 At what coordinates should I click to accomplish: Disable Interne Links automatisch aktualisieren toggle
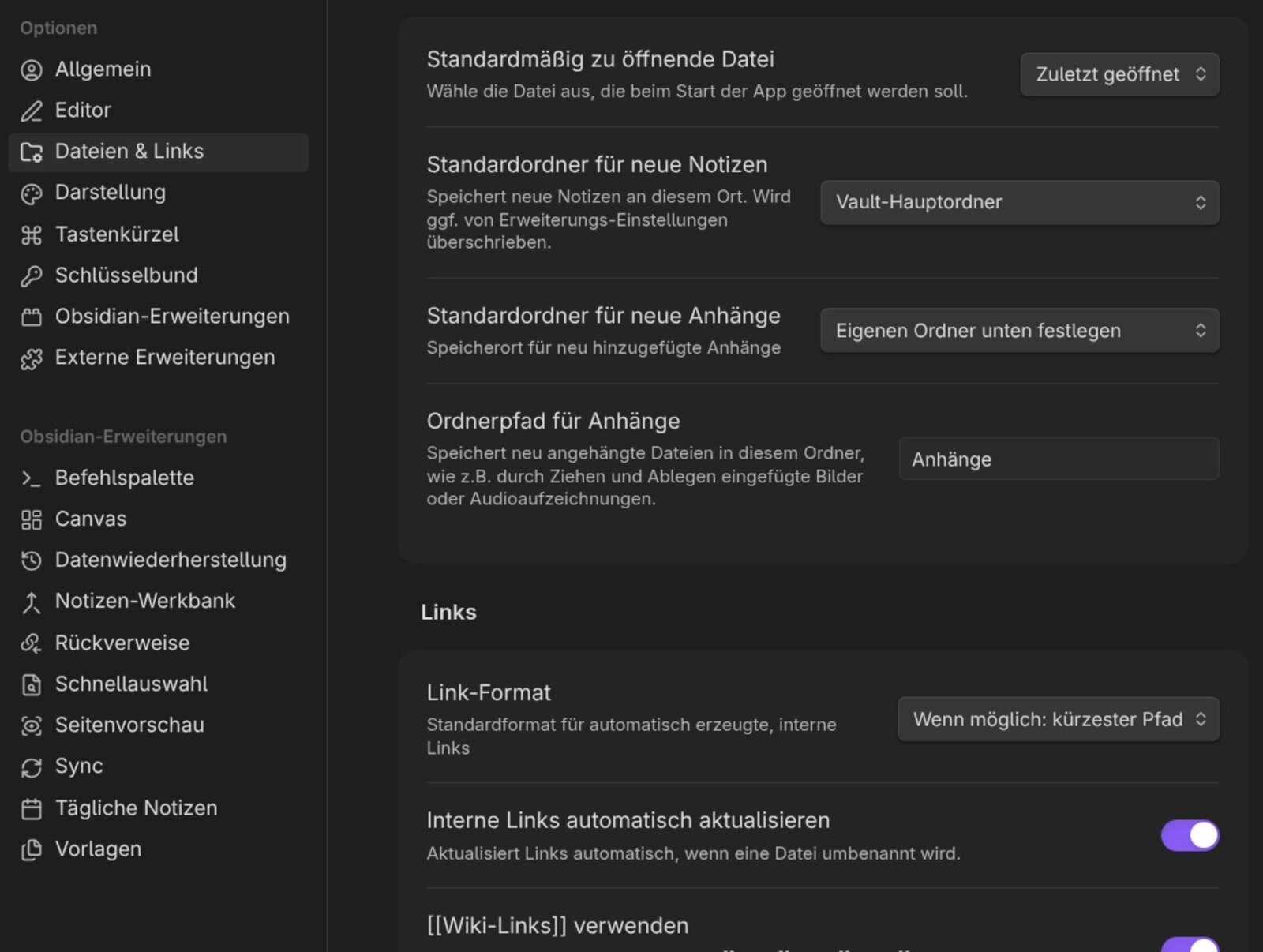pos(1189,835)
